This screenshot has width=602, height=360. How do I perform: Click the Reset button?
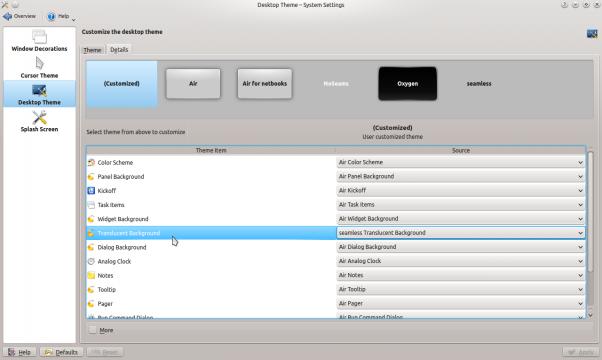pos(105,352)
